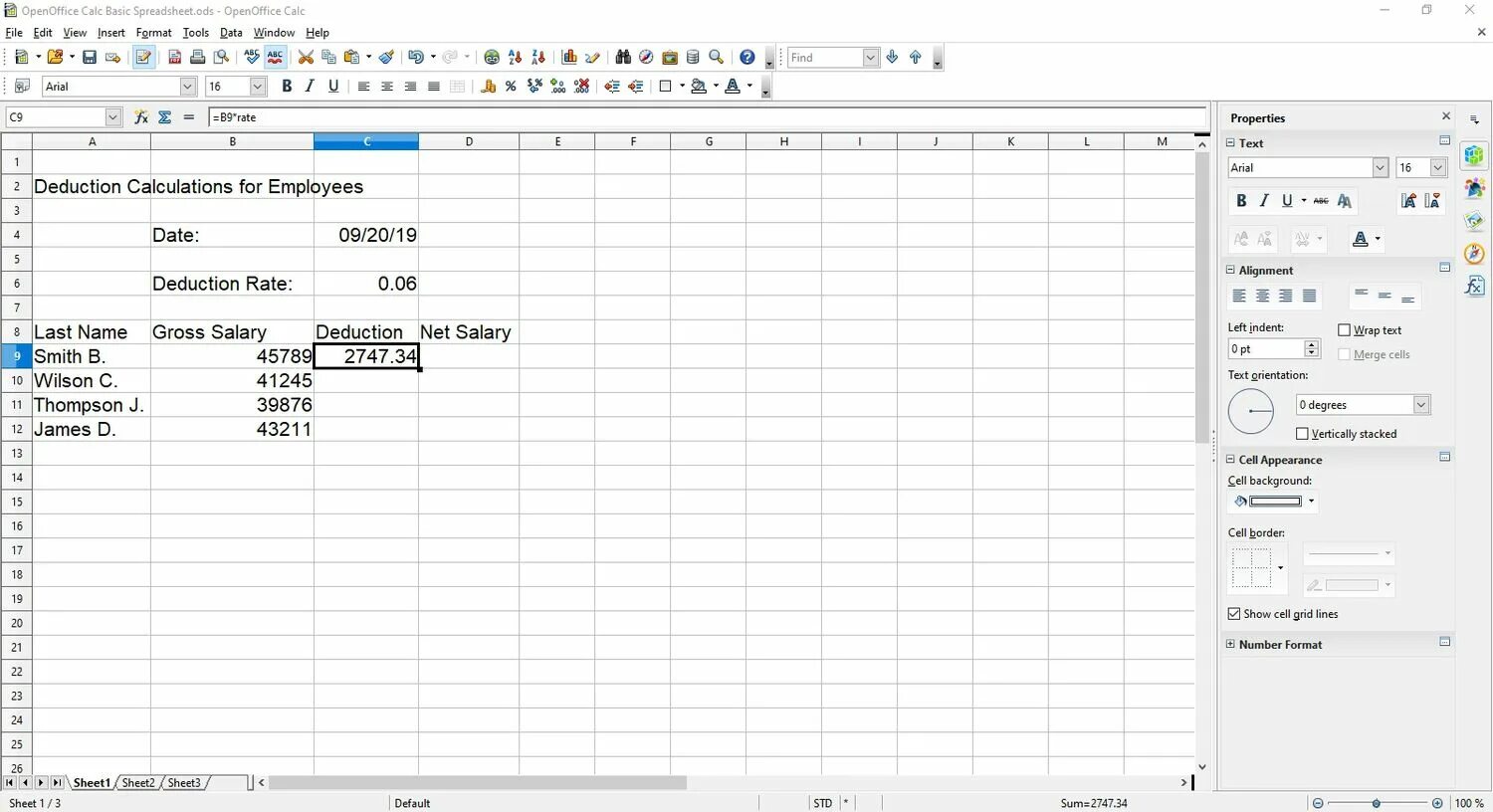The image size is (1493, 812).
Task: Open the text orientation degrees dropdown
Action: click(x=1421, y=405)
